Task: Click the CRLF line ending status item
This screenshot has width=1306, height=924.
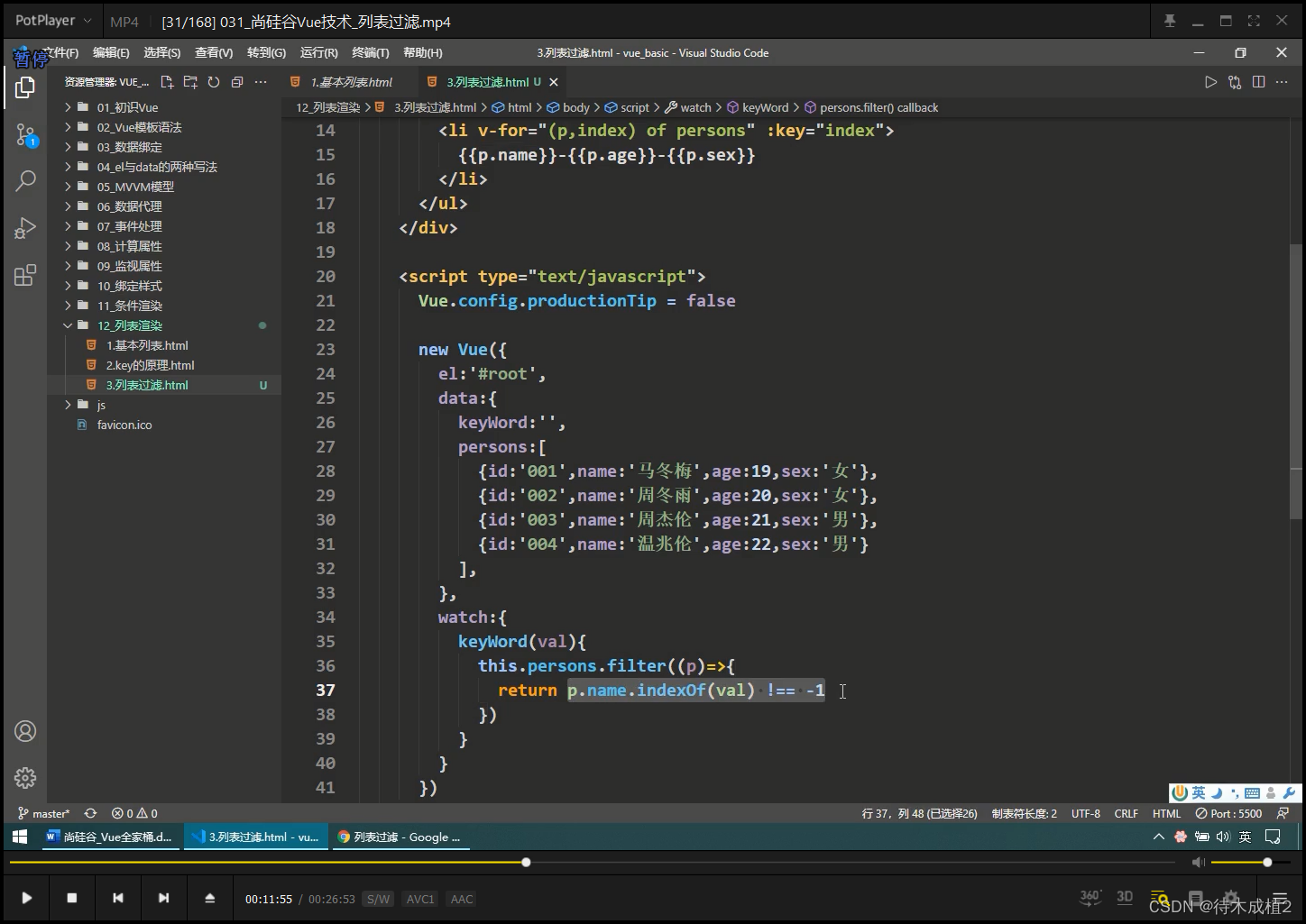Action: coord(1126,813)
